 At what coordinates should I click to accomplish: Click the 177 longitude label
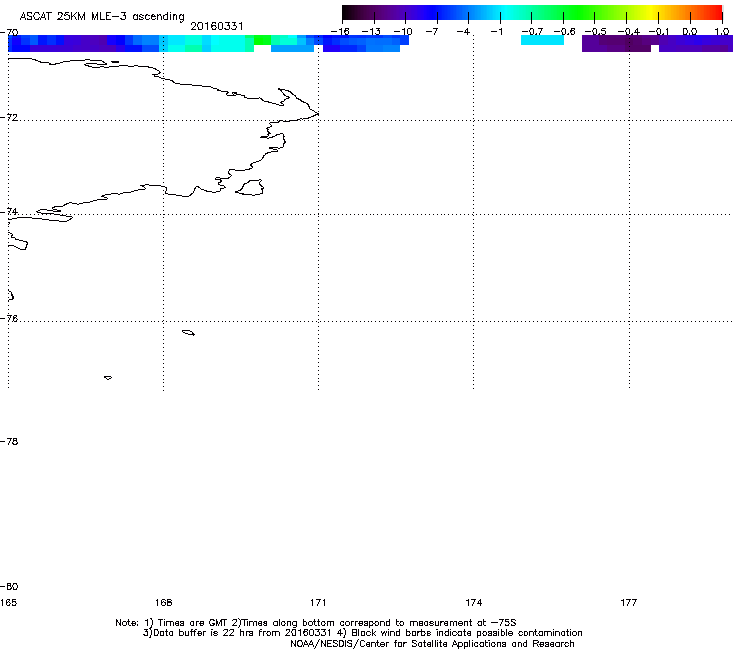coord(629,602)
